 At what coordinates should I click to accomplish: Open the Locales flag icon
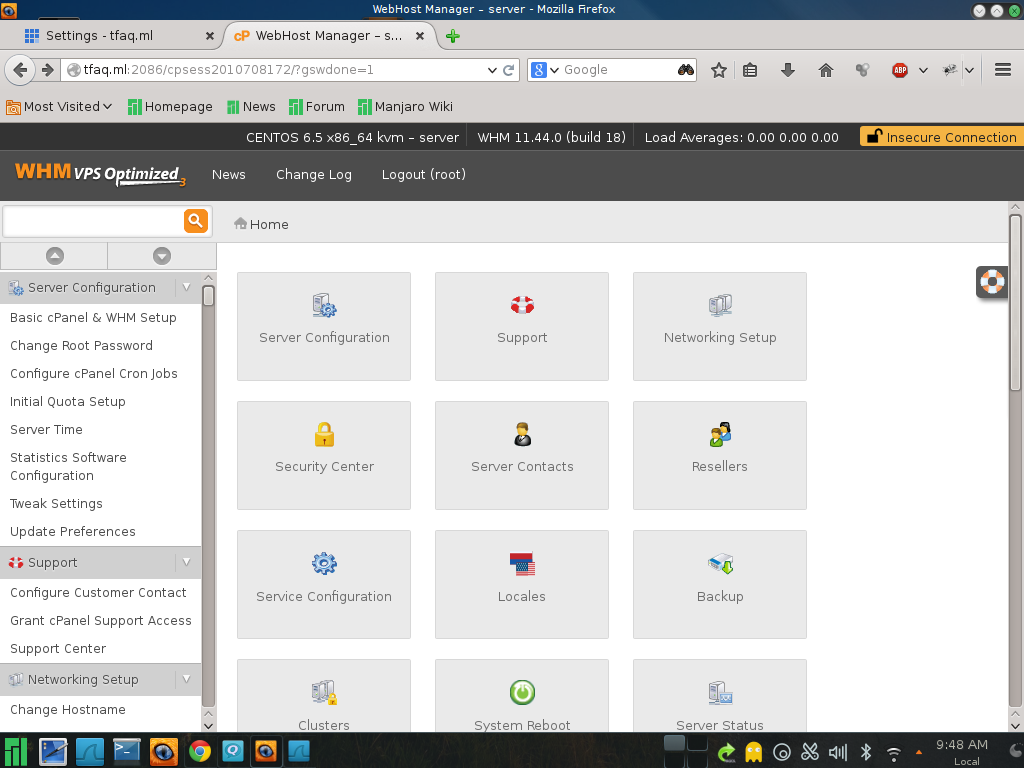(522, 564)
